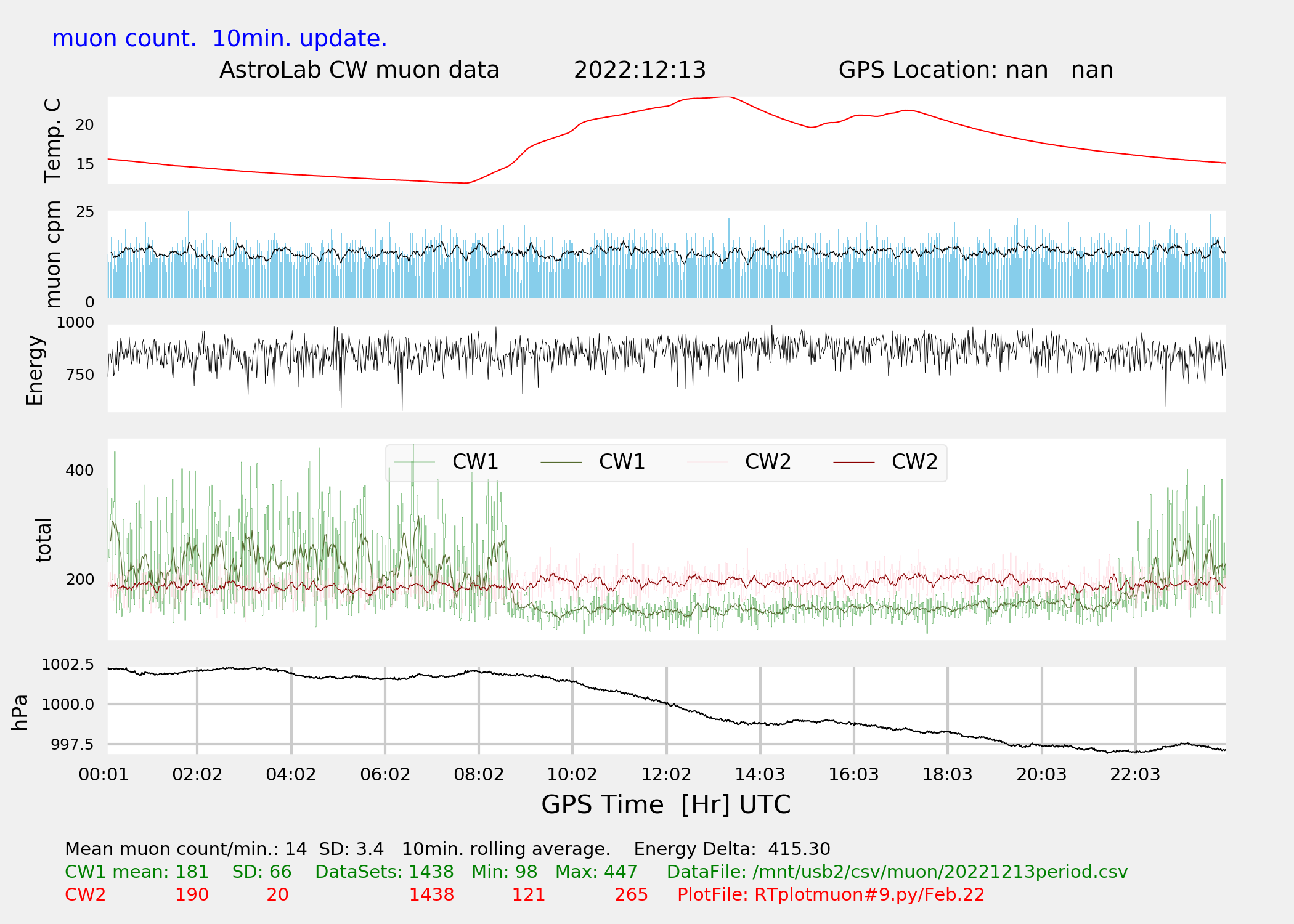1294x924 pixels.
Task: Click the 'AstroLab CW muon data' title
Action: point(359,70)
